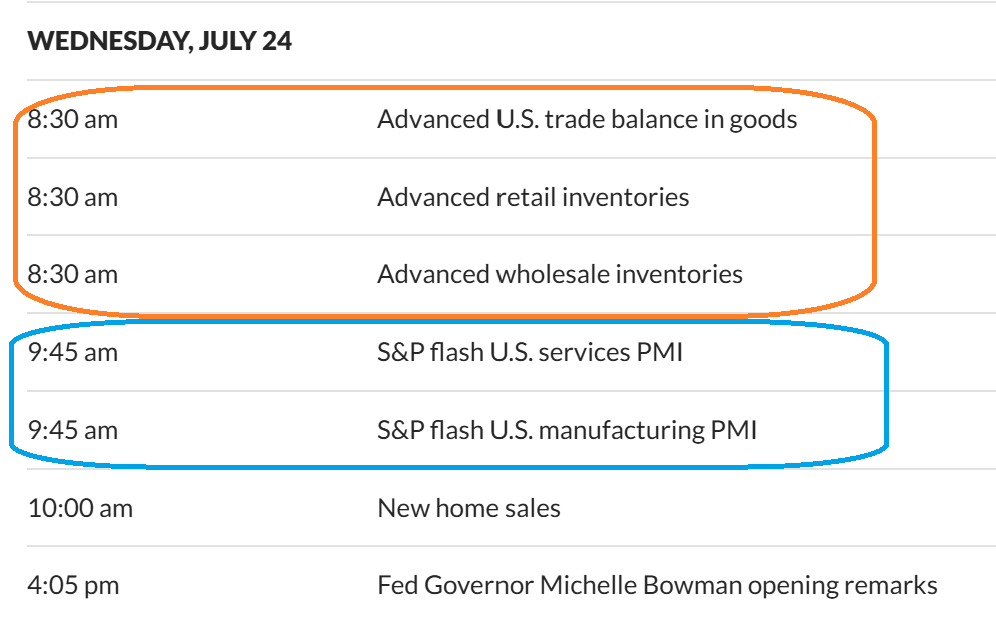Select the Advanced retail inventories event
The width and height of the screenshot is (996, 618).
[533, 197]
